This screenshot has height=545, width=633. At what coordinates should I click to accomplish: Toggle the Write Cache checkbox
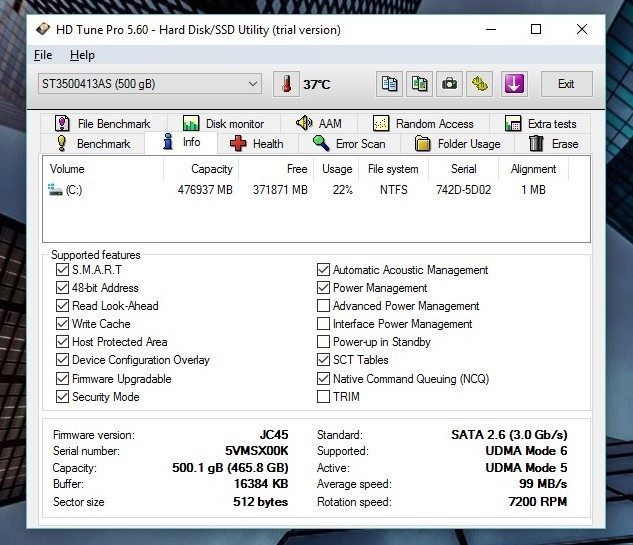point(62,324)
